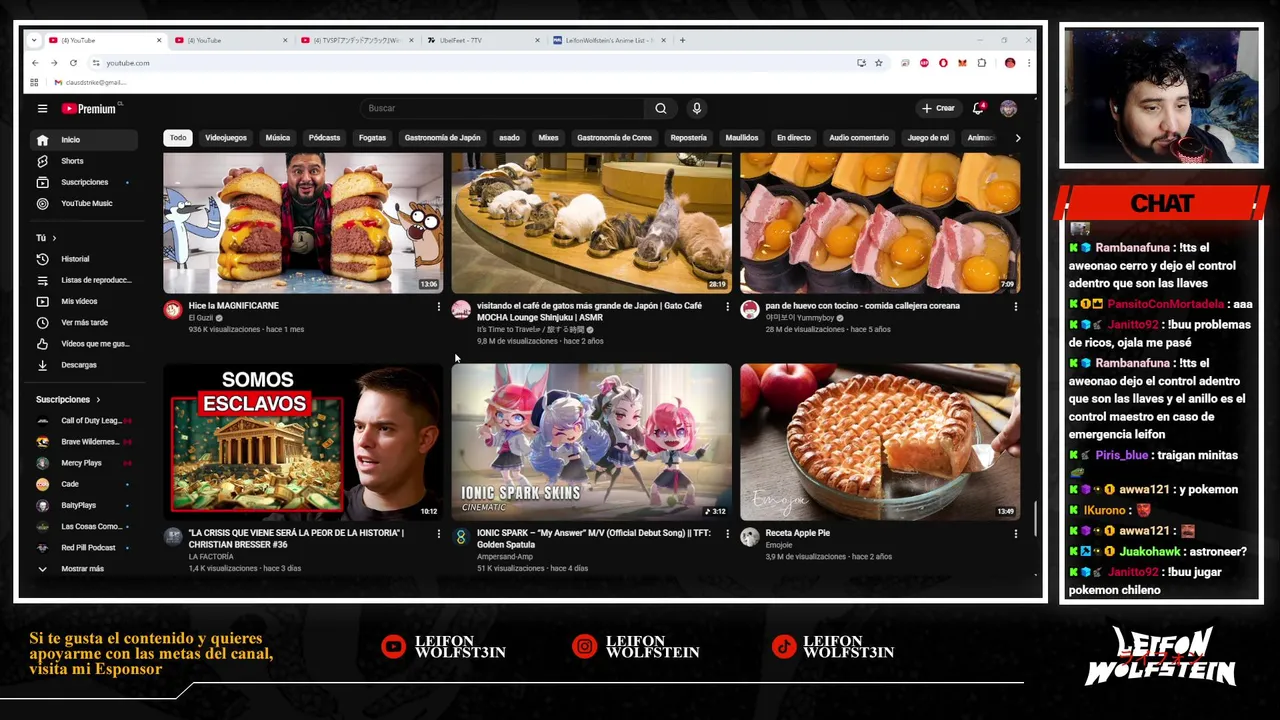Open options menu for the gato café video
1280x720 pixels.
pos(727,306)
